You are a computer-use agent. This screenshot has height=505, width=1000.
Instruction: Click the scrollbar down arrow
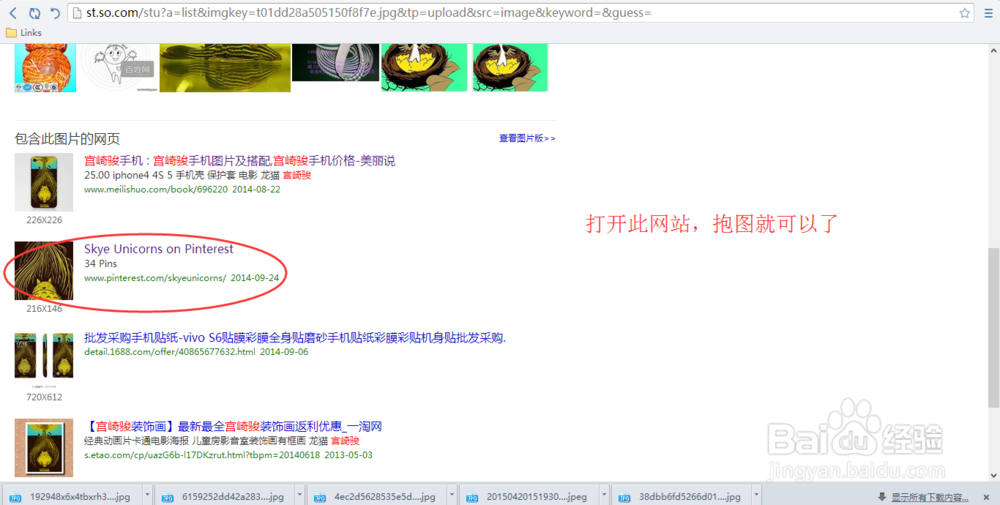tap(994, 476)
